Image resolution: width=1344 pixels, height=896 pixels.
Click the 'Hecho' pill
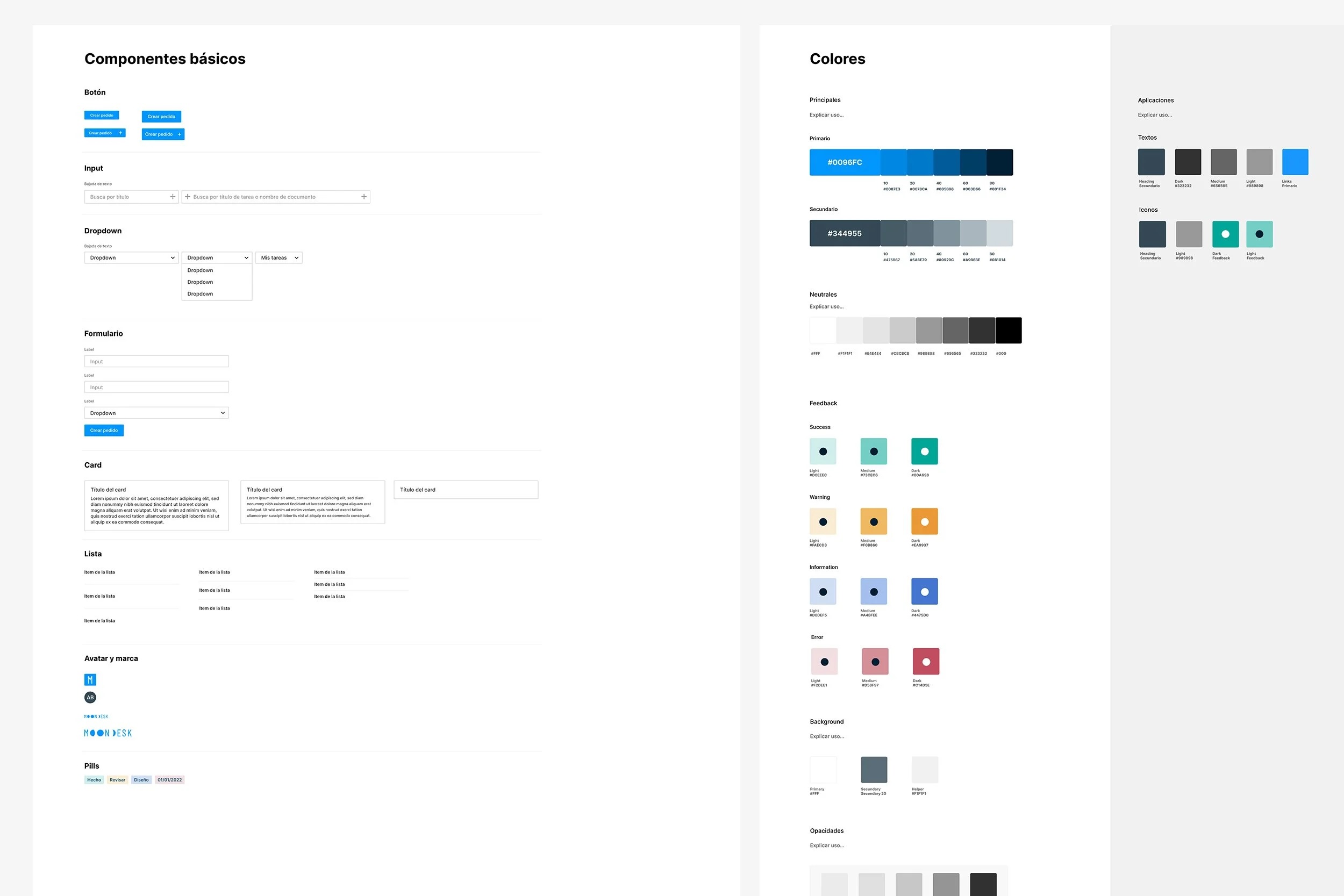pos(94,779)
